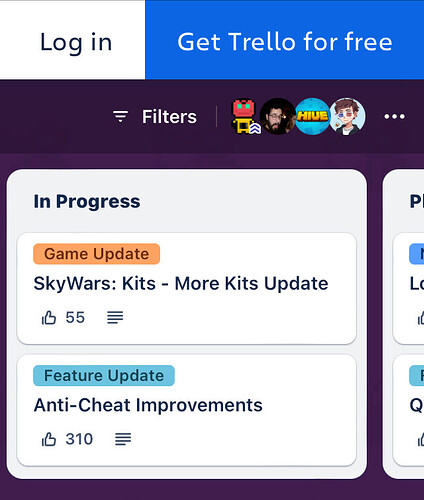Open the HIVE logo member avatar
Viewport: 424px width, 500px height.
coord(312,116)
